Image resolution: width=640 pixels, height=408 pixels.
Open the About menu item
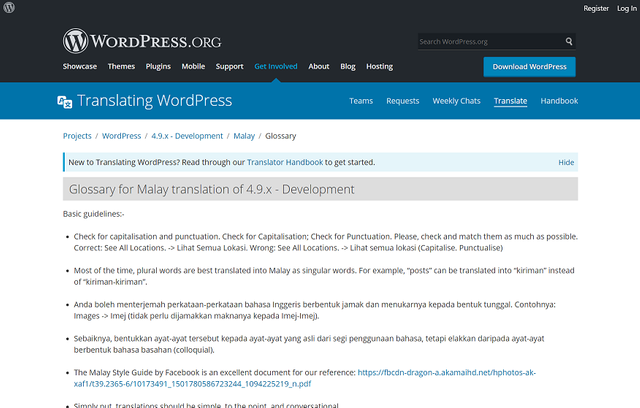(319, 66)
